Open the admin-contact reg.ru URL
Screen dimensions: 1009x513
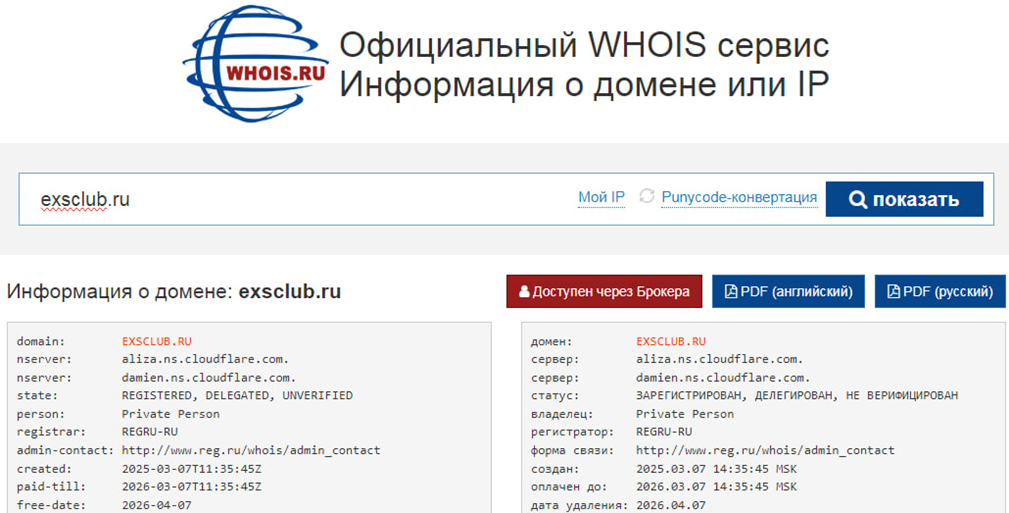[x=251, y=450]
